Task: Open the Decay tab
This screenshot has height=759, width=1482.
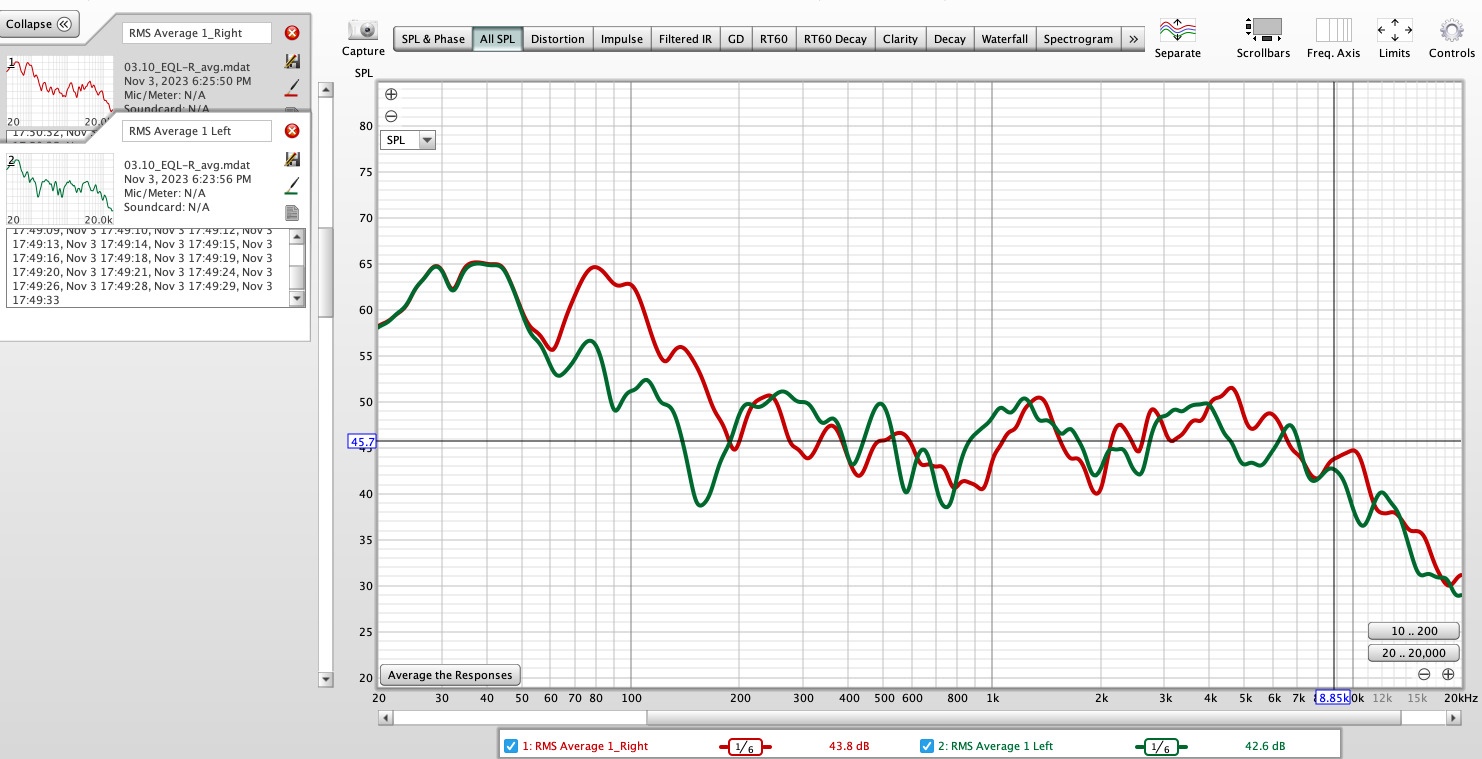Action: (x=950, y=39)
